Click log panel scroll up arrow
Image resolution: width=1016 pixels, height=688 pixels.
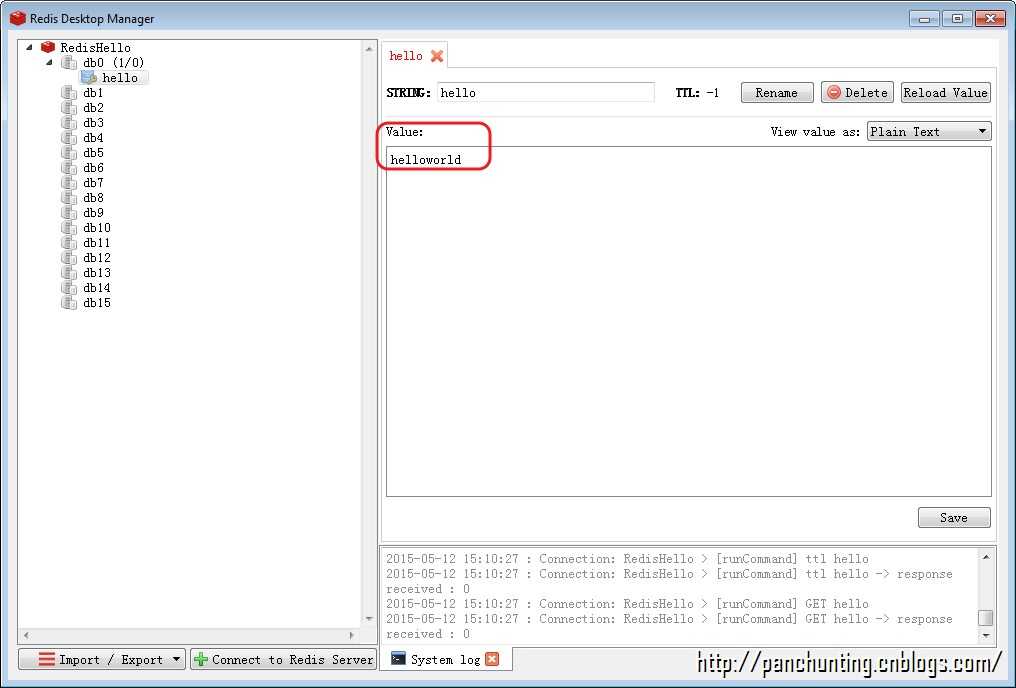pyautogui.click(x=986, y=557)
